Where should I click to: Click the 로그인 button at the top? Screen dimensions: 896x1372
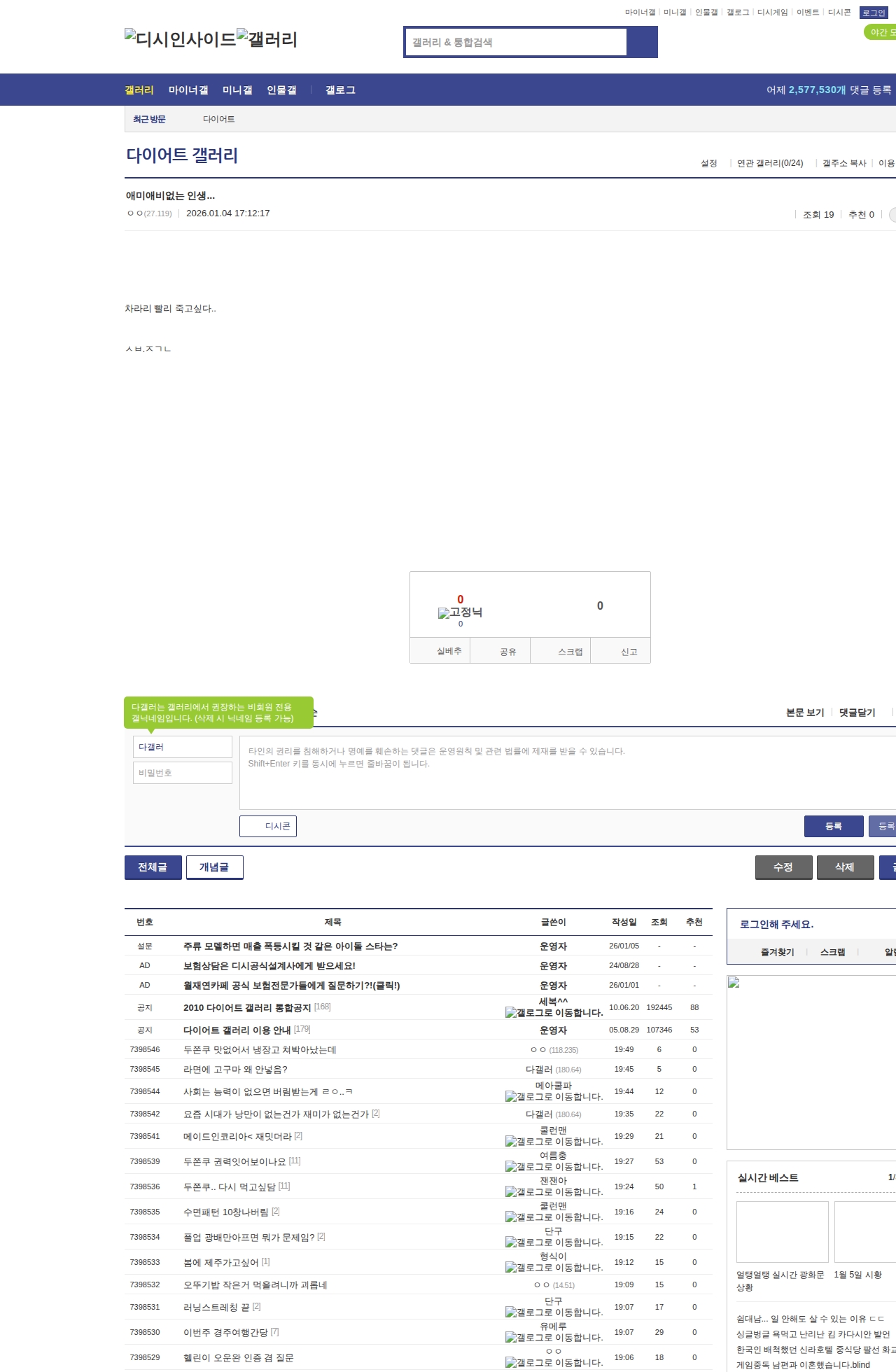pos(874,13)
